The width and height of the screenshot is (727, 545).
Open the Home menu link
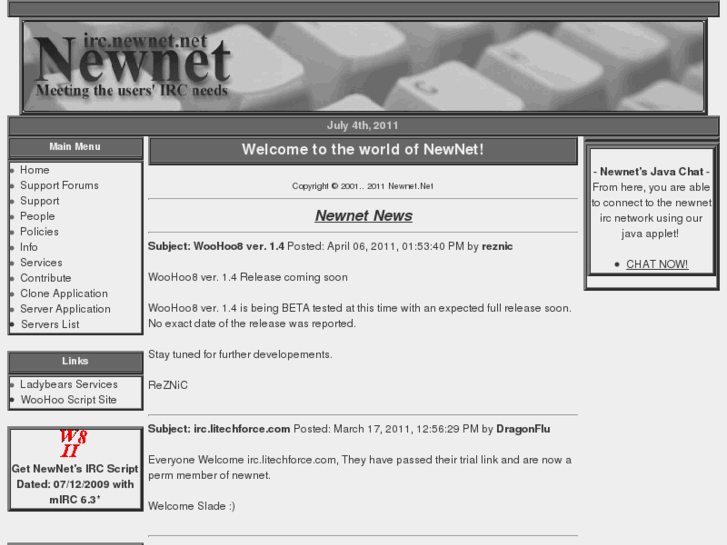tap(34, 170)
